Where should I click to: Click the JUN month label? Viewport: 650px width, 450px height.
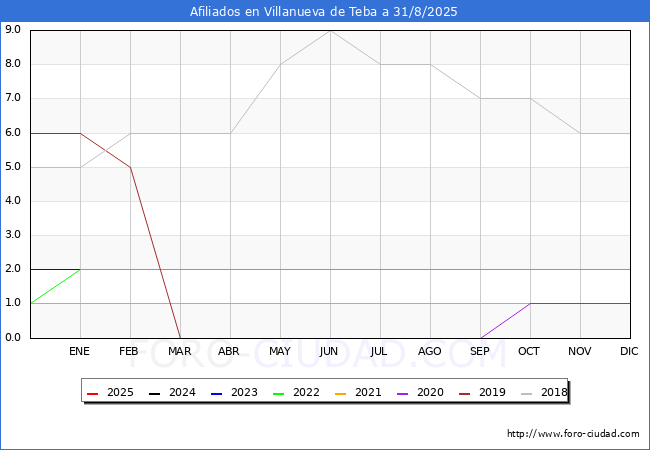click(x=329, y=351)
